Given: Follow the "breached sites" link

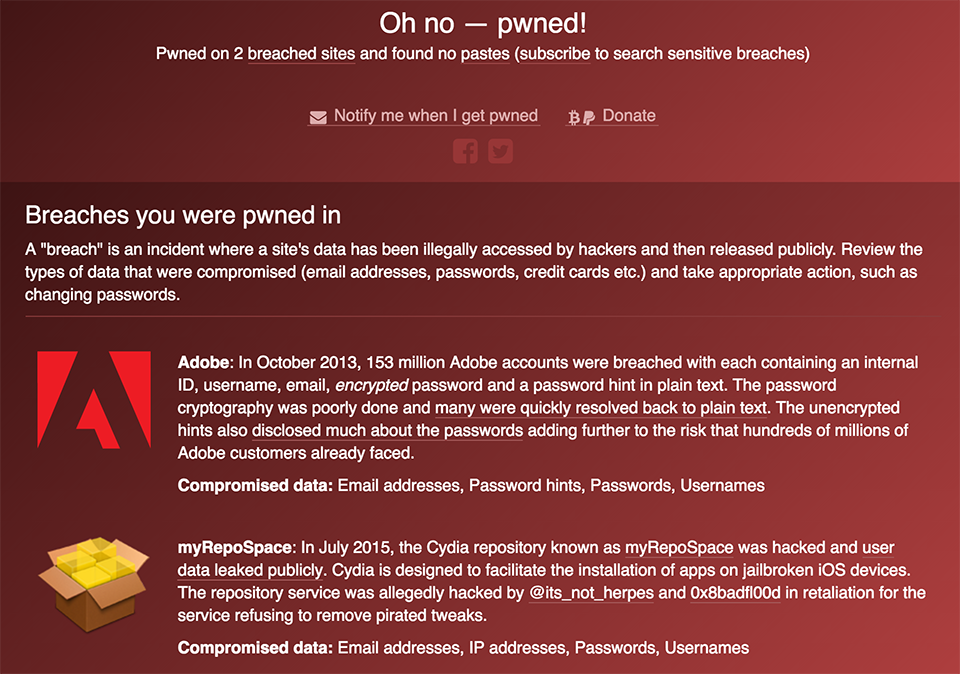Looking at the screenshot, I should click(301, 54).
